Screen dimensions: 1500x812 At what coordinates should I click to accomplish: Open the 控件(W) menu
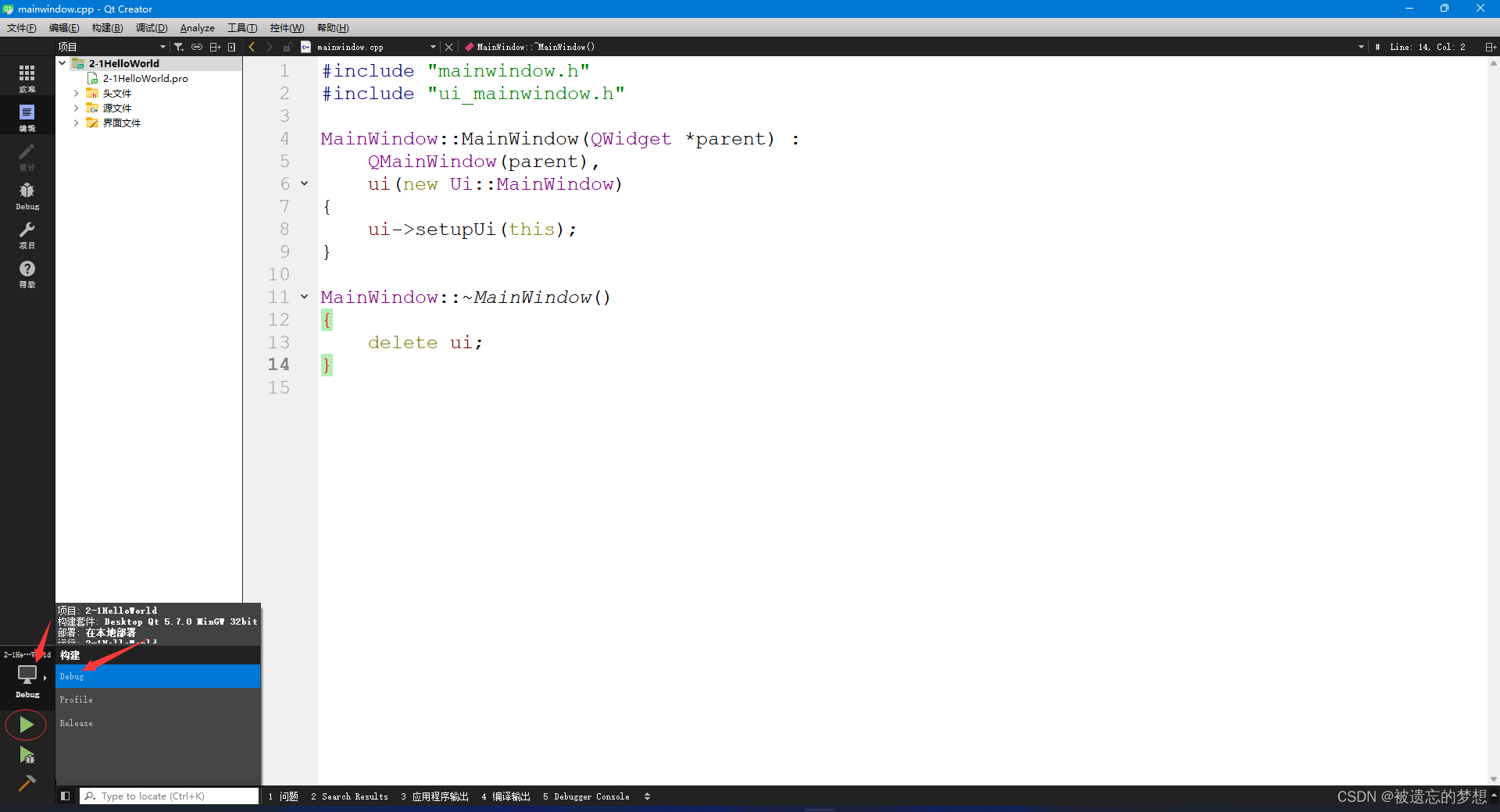pos(287,28)
